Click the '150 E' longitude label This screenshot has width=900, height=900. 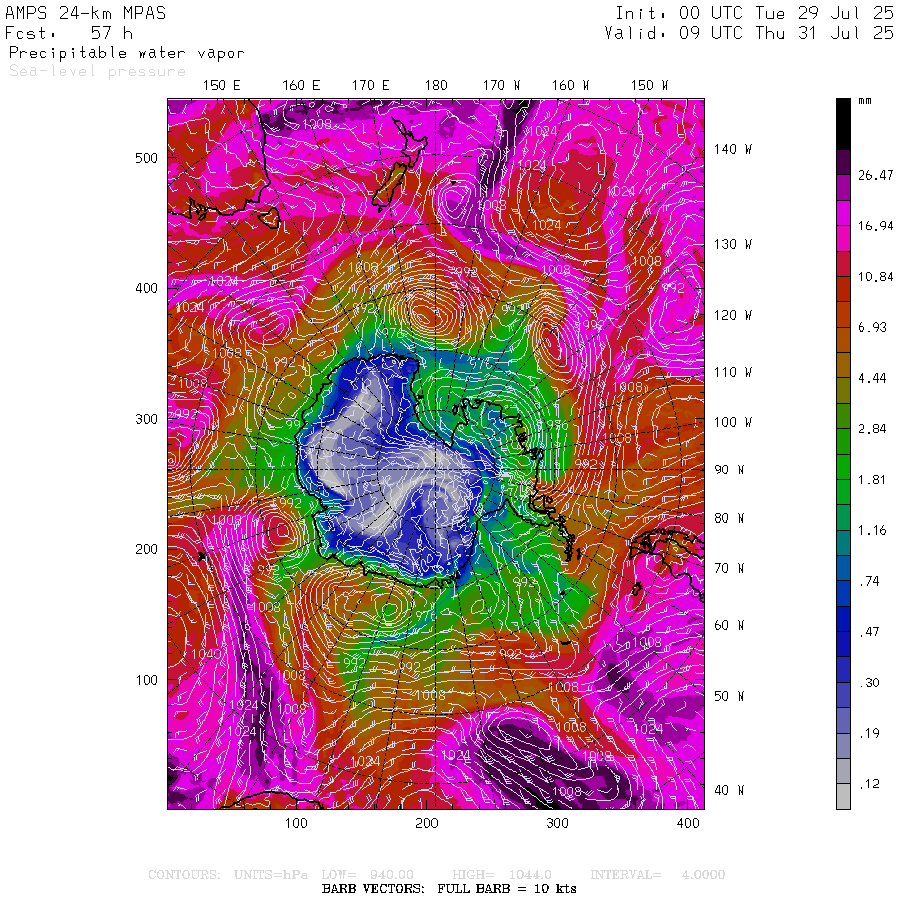click(222, 86)
